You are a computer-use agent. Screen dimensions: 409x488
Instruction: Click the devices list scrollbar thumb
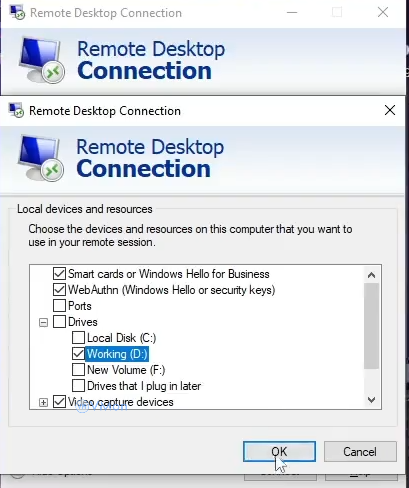(x=371, y=326)
